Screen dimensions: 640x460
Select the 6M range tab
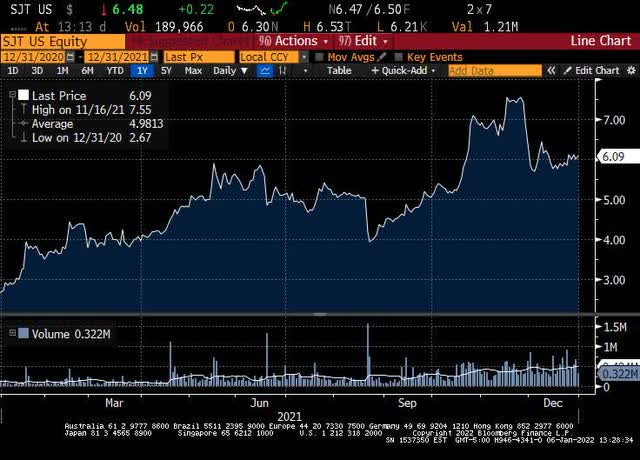(x=87, y=71)
